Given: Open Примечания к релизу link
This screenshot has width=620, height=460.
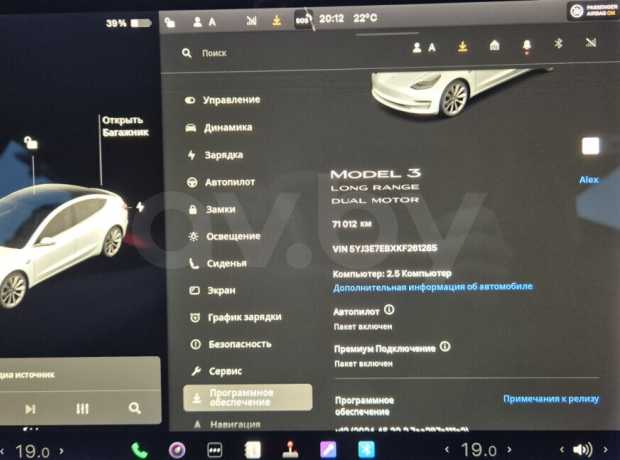Looking at the screenshot, I should pos(551,399).
